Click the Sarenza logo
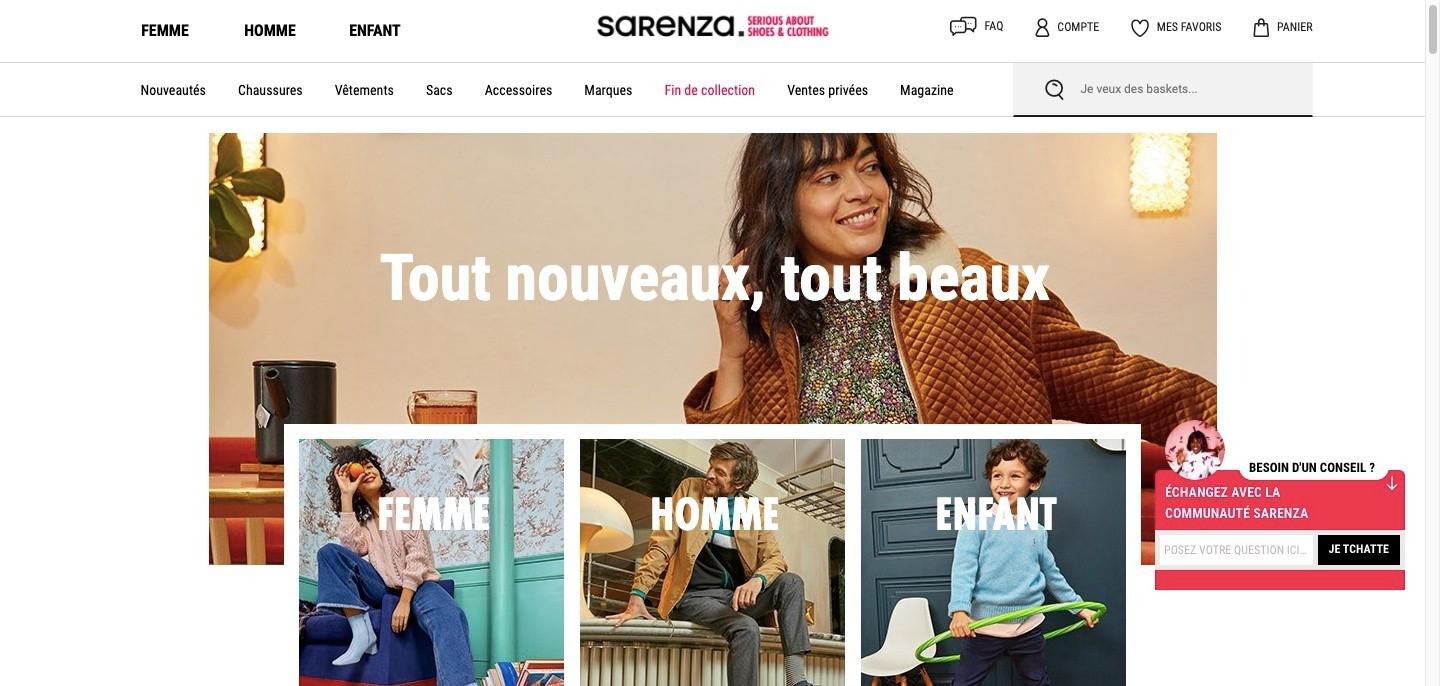This screenshot has height=686, width=1440. tap(712, 26)
